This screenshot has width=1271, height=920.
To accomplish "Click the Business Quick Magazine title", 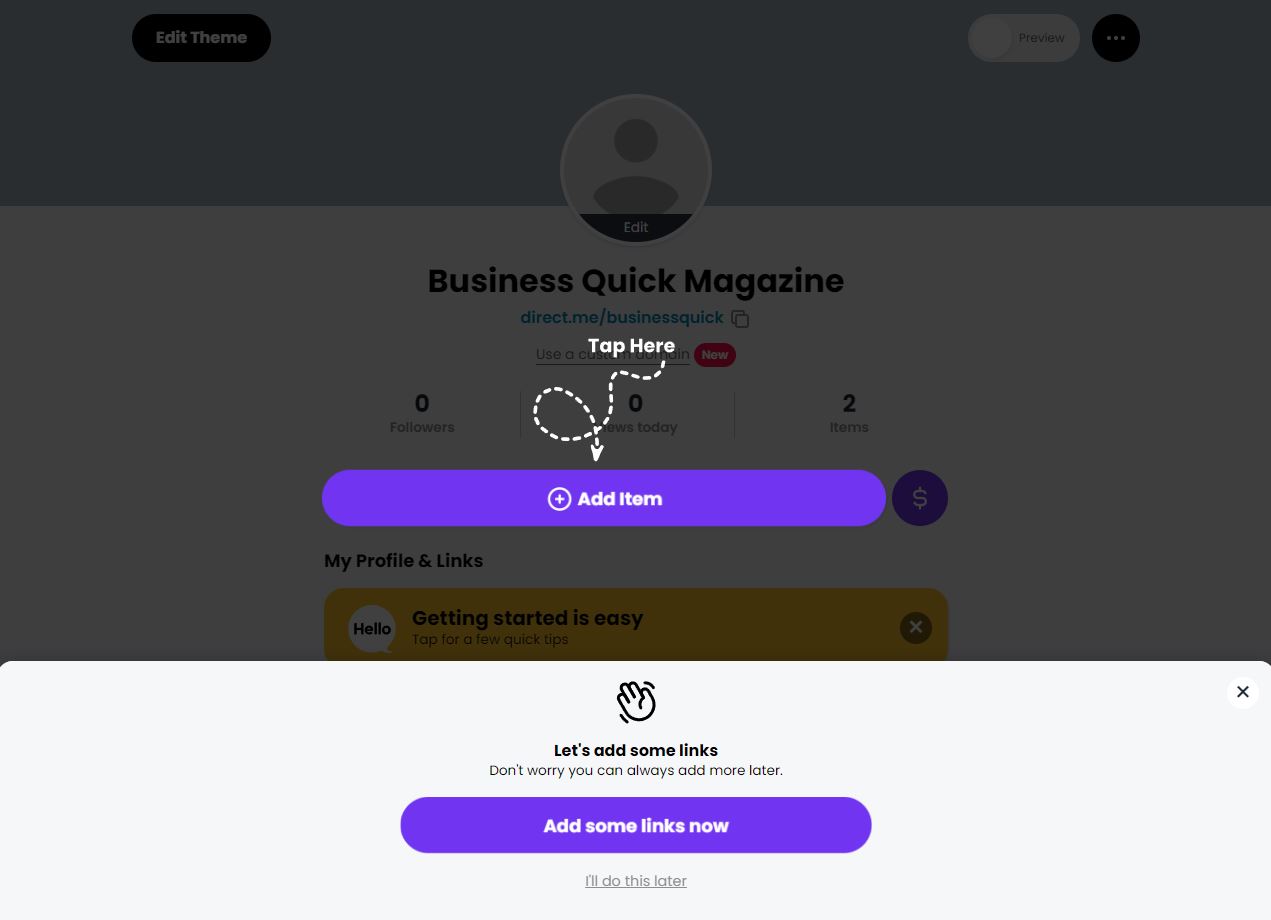I will (636, 281).
